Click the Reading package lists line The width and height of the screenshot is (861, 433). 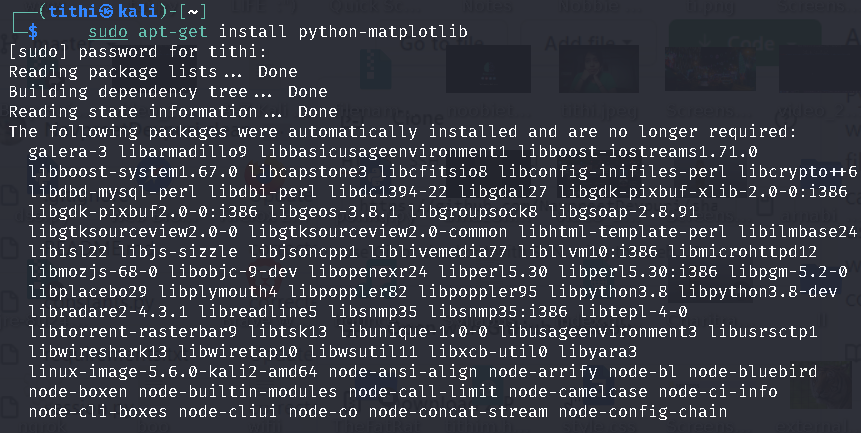point(152,72)
